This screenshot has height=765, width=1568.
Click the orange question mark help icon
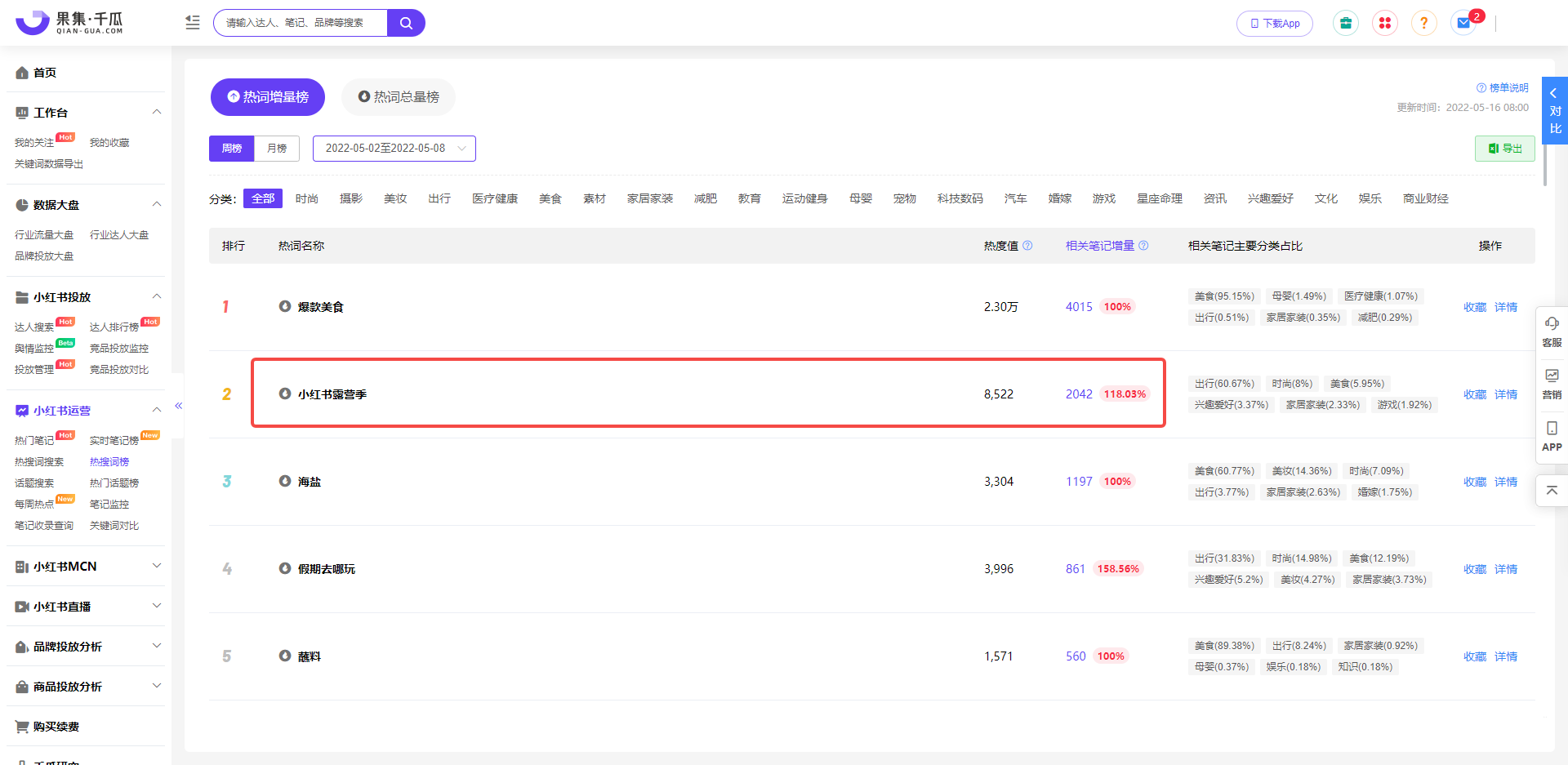pyautogui.click(x=1423, y=23)
